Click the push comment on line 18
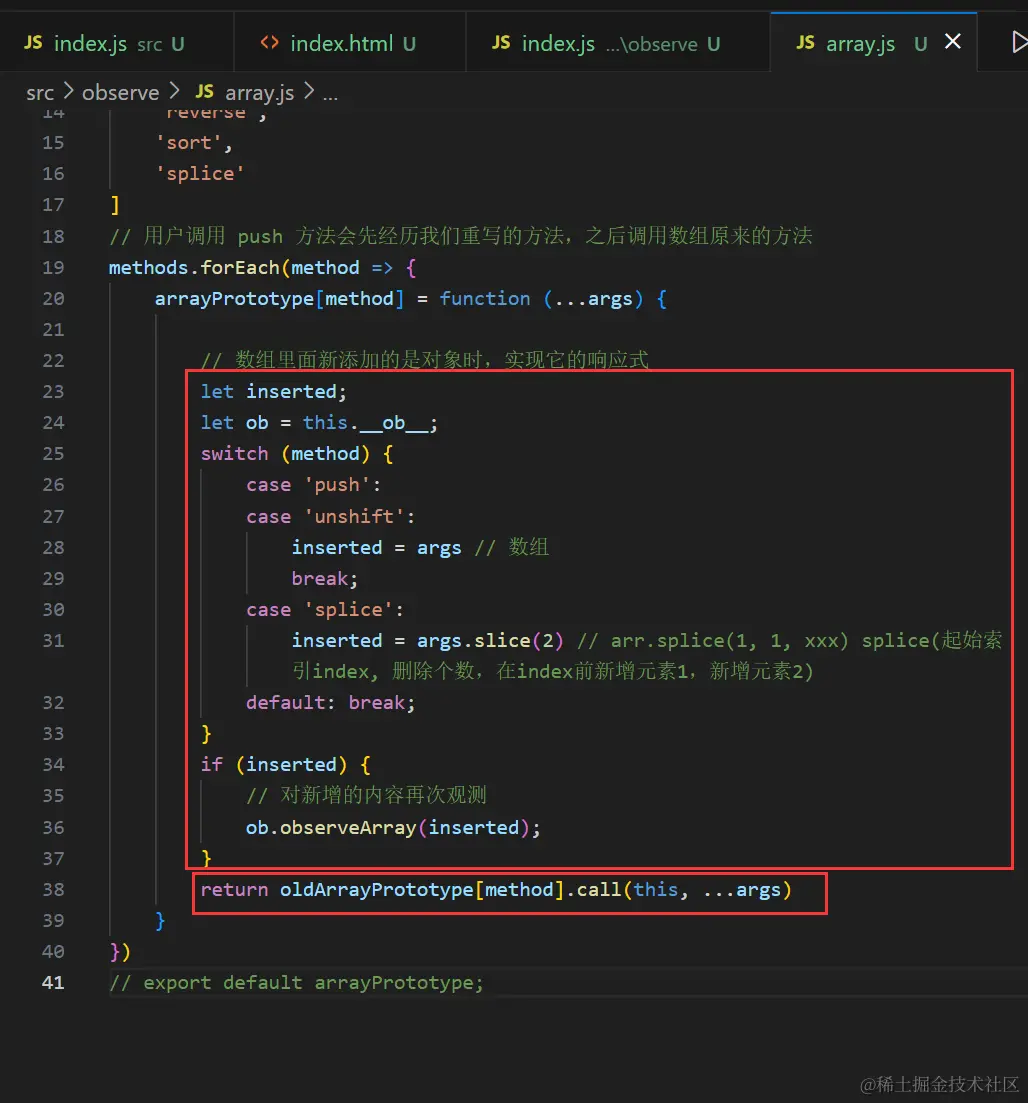 461,236
